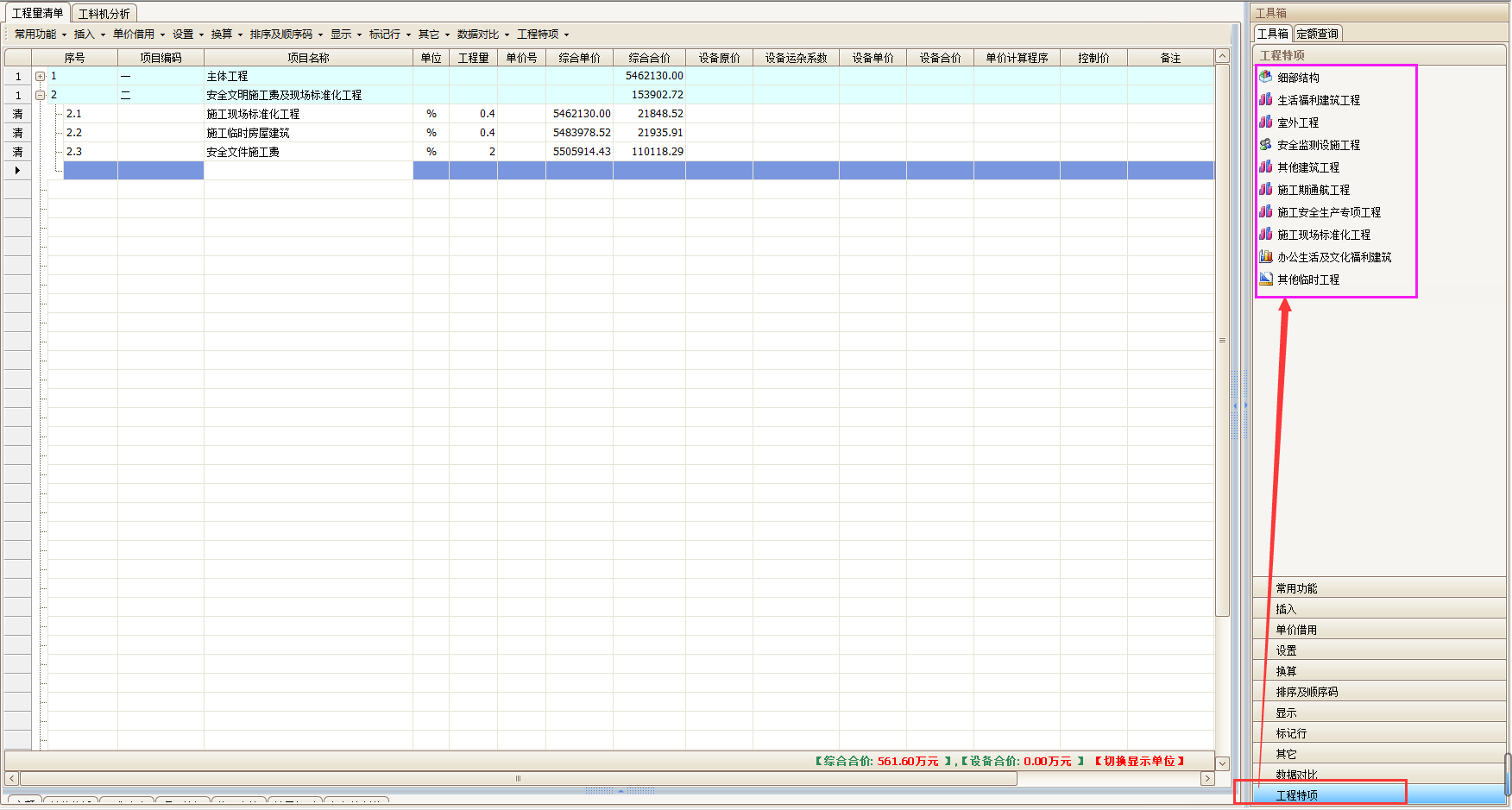Click the 其他临时工程 icon
Screen dimensions: 1512x810
coord(1266,279)
